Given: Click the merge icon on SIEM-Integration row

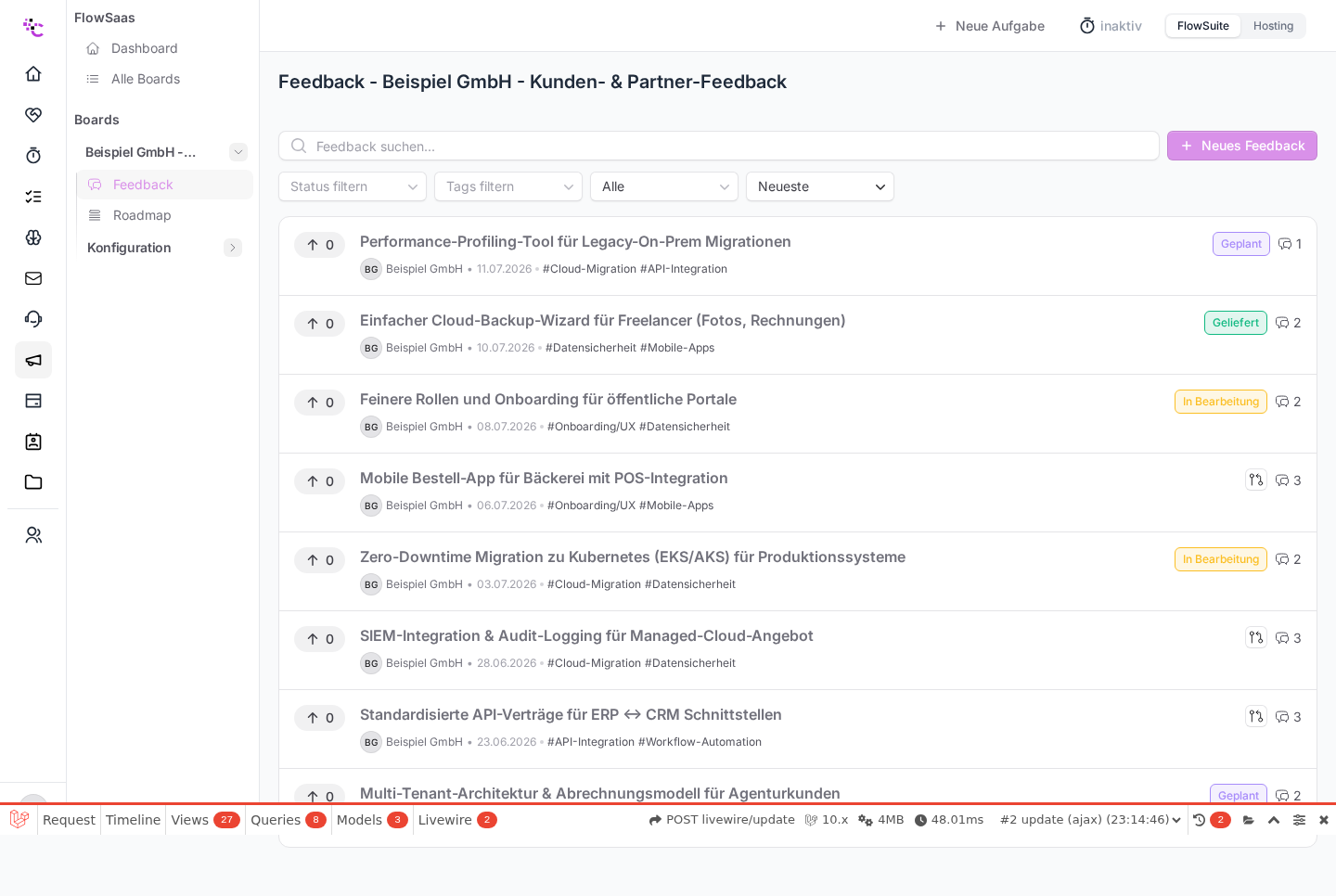Looking at the screenshot, I should click(1256, 637).
